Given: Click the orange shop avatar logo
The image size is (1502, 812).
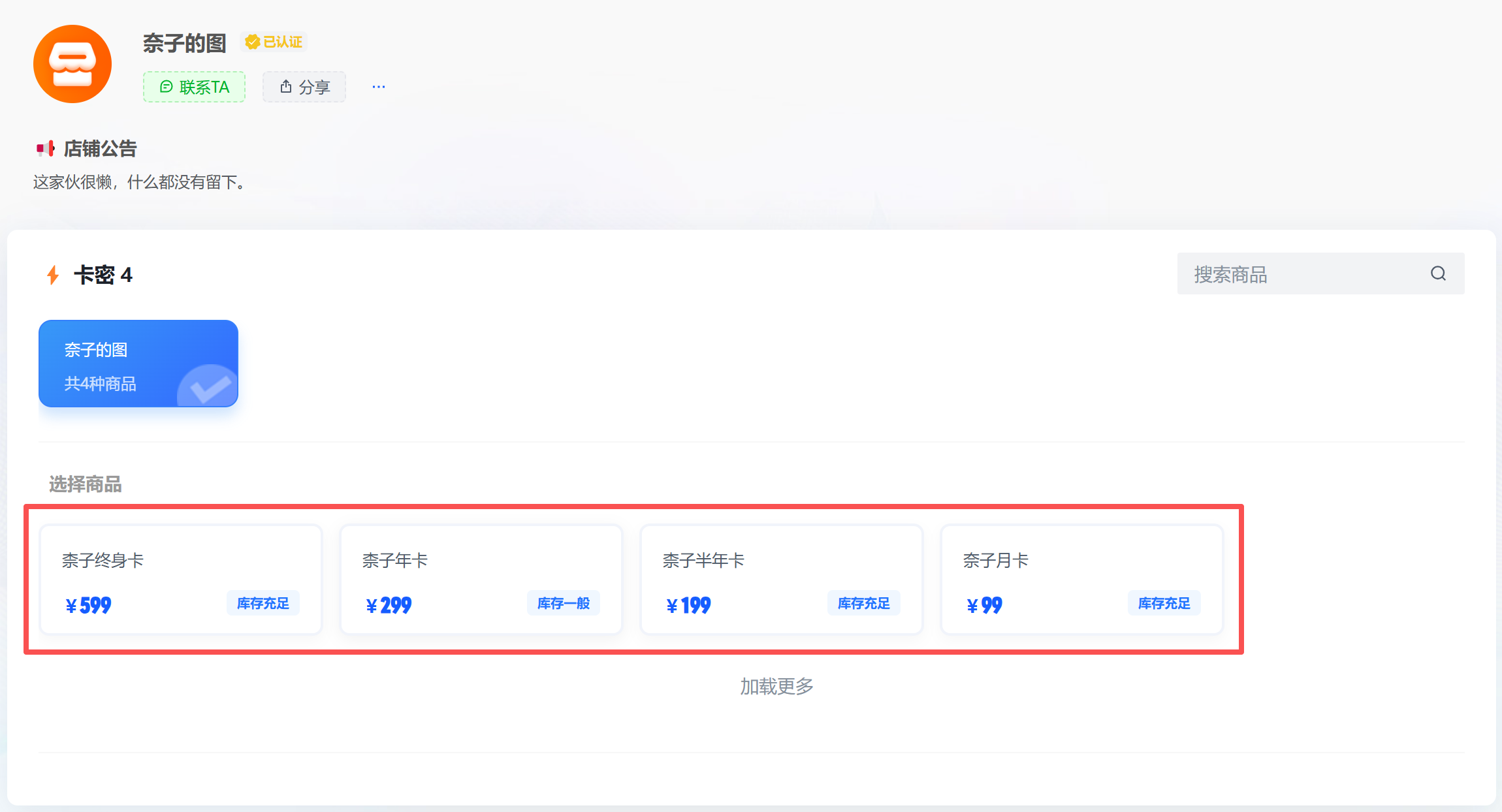Looking at the screenshot, I should [x=72, y=64].
